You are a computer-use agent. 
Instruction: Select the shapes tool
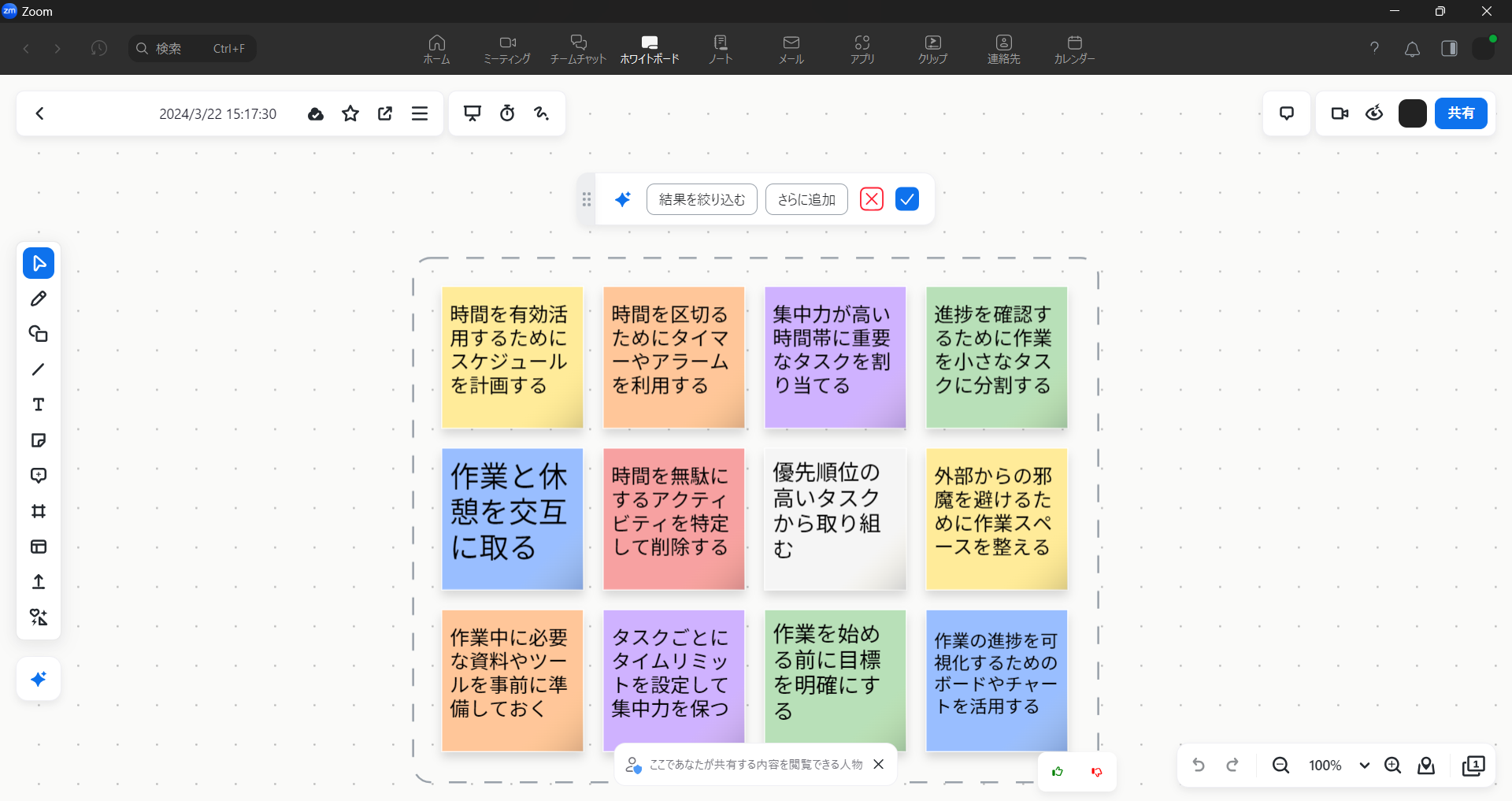39,334
